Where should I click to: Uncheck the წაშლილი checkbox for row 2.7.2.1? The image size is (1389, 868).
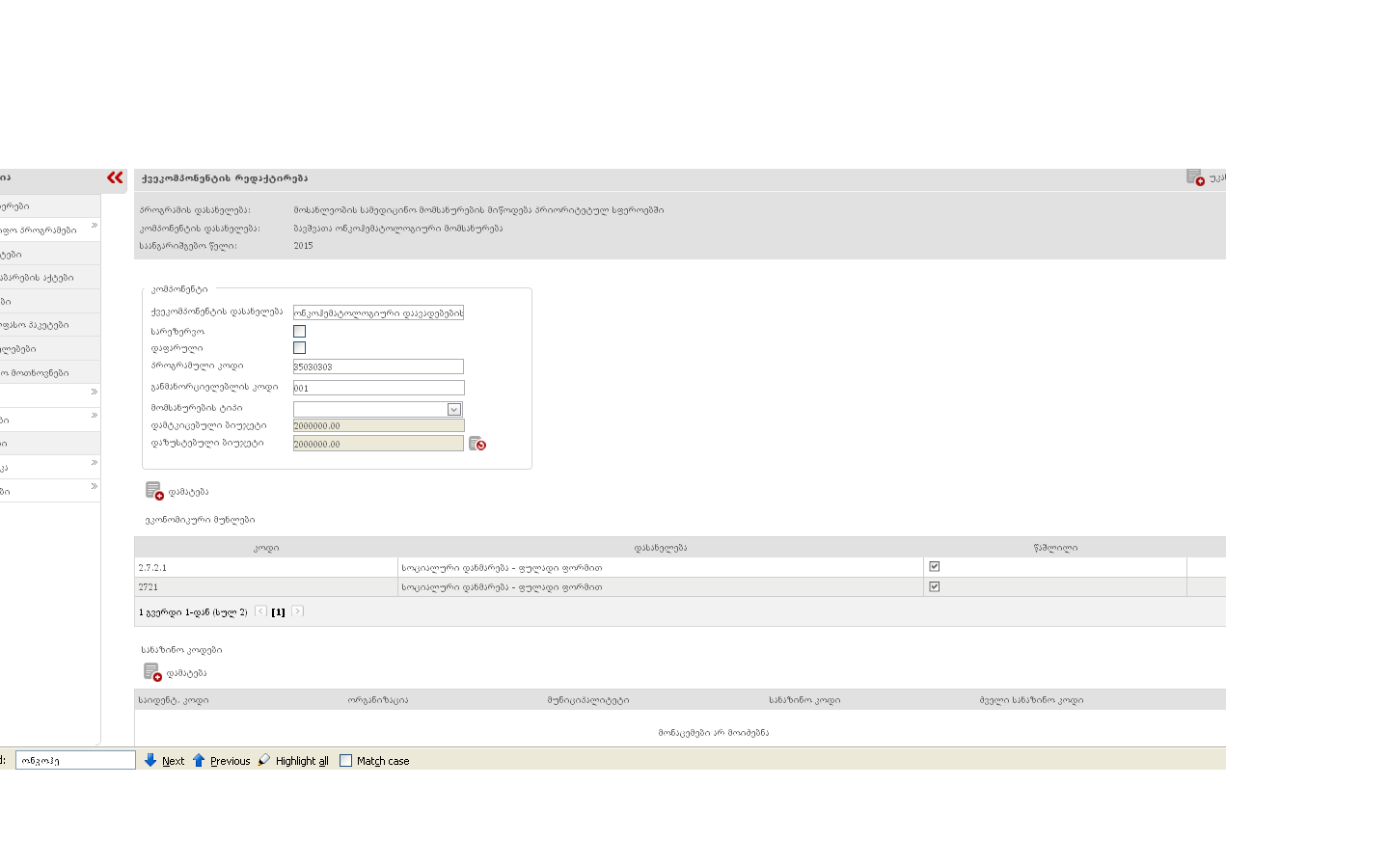click(x=934, y=567)
